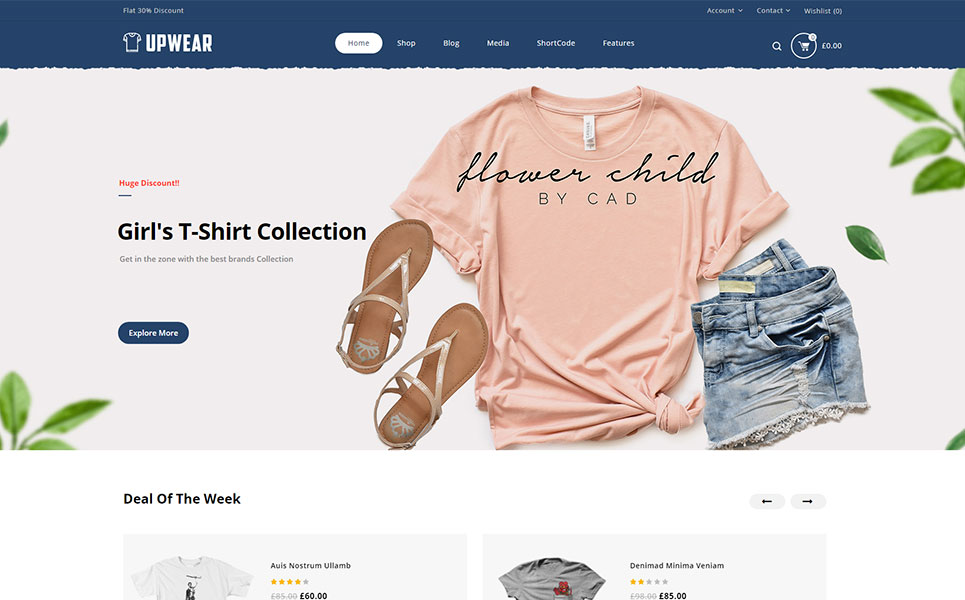Go to previous deal with left arrow

(x=767, y=502)
